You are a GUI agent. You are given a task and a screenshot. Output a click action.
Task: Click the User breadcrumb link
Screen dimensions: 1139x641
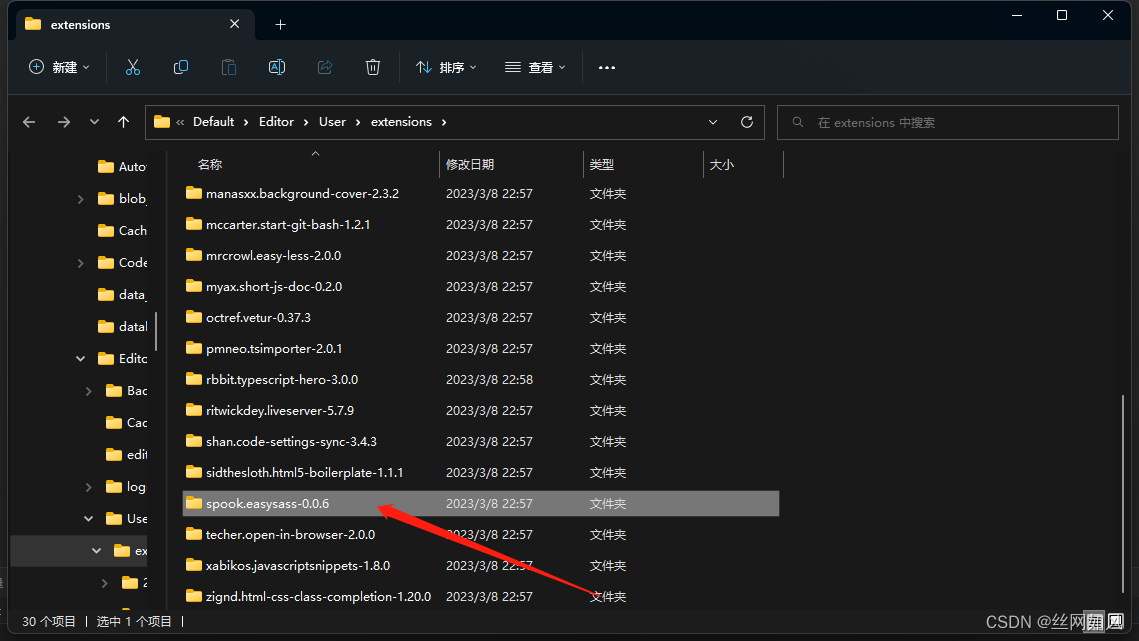(331, 121)
